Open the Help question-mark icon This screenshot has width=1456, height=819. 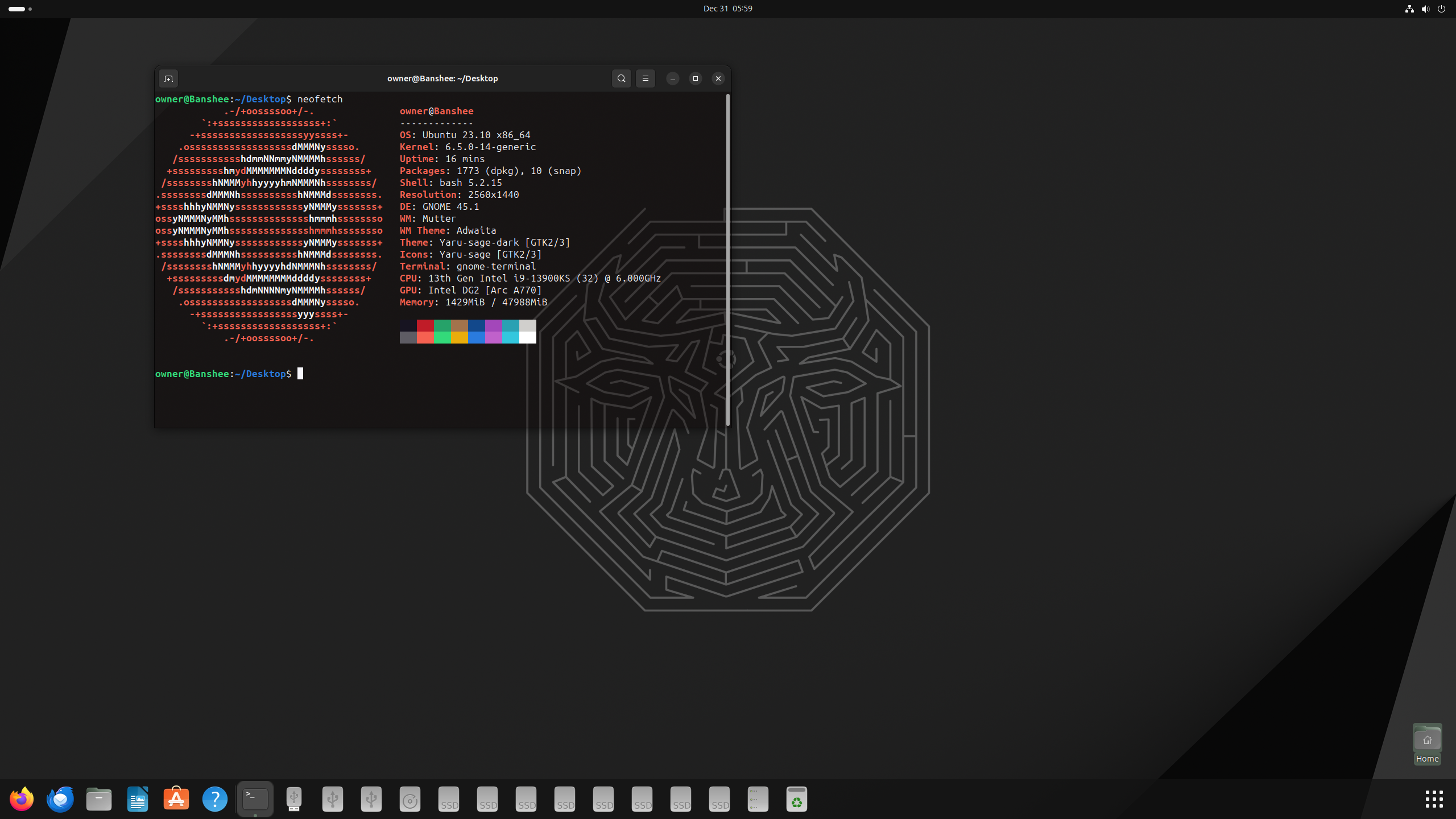point(215,799)
